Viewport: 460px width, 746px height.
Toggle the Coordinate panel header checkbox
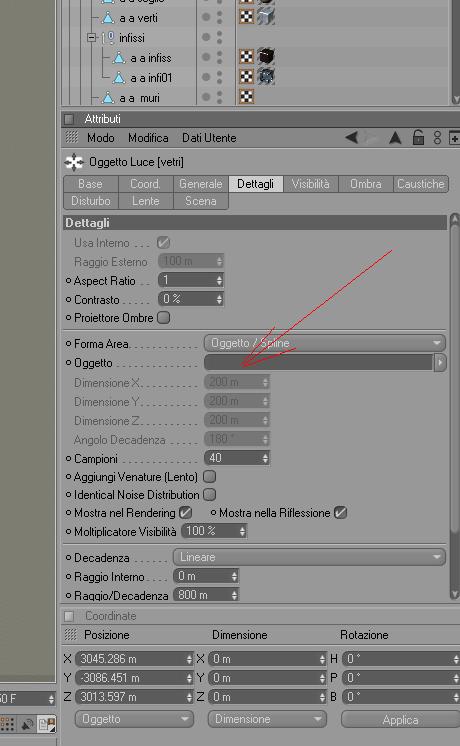[69, 616]
